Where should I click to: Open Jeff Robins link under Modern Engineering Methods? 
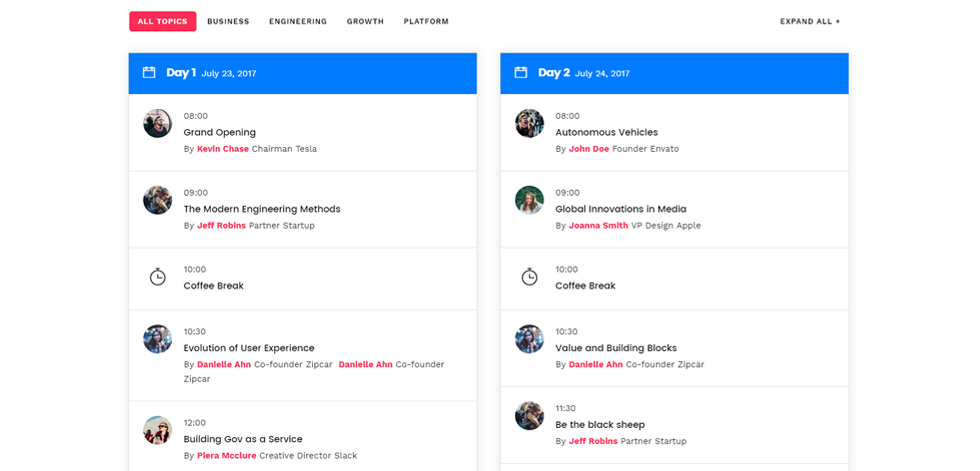(x=221, y=226)
